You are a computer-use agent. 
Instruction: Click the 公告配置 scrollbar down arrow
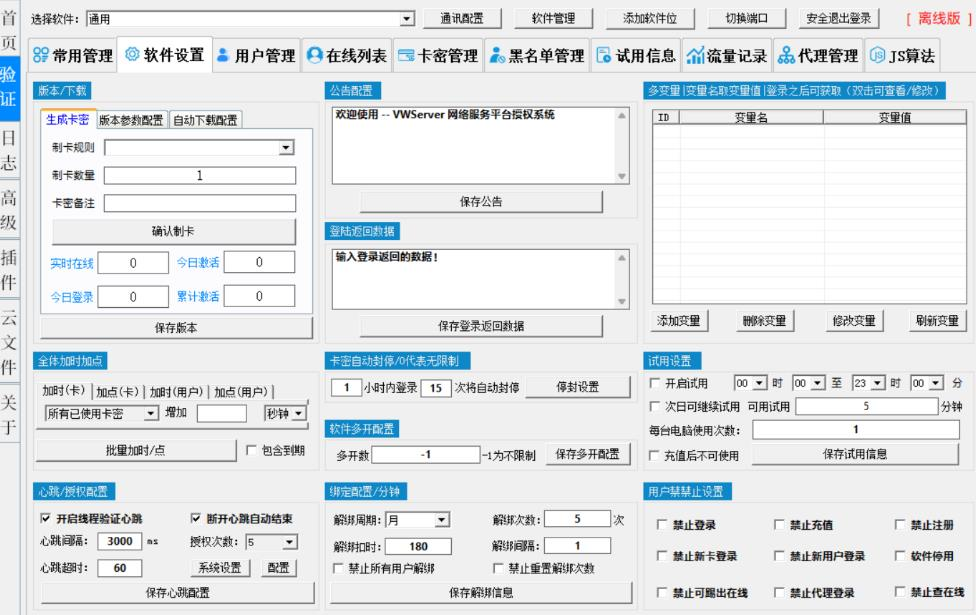(623, 176)
